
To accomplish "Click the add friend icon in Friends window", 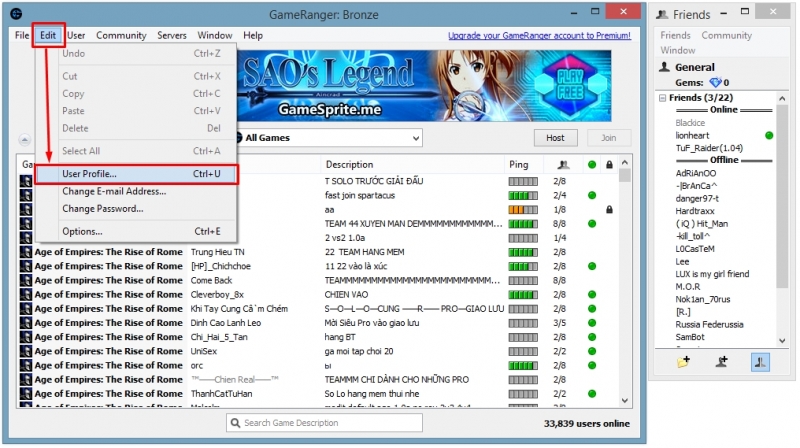I will [721, 362].
